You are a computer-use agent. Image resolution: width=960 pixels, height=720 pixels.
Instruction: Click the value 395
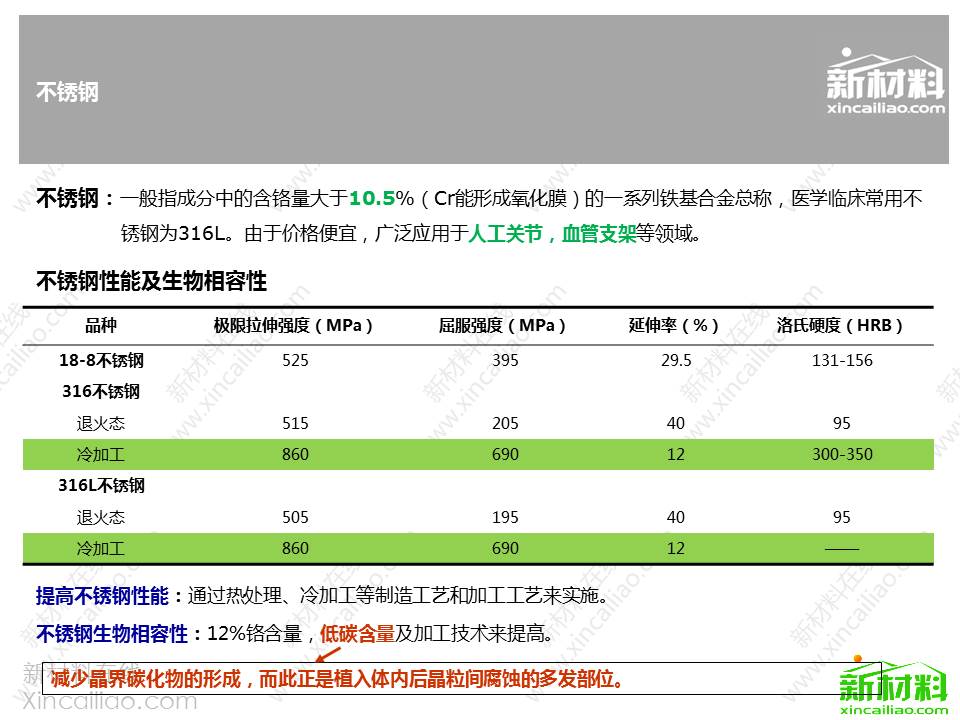(505, 361)
